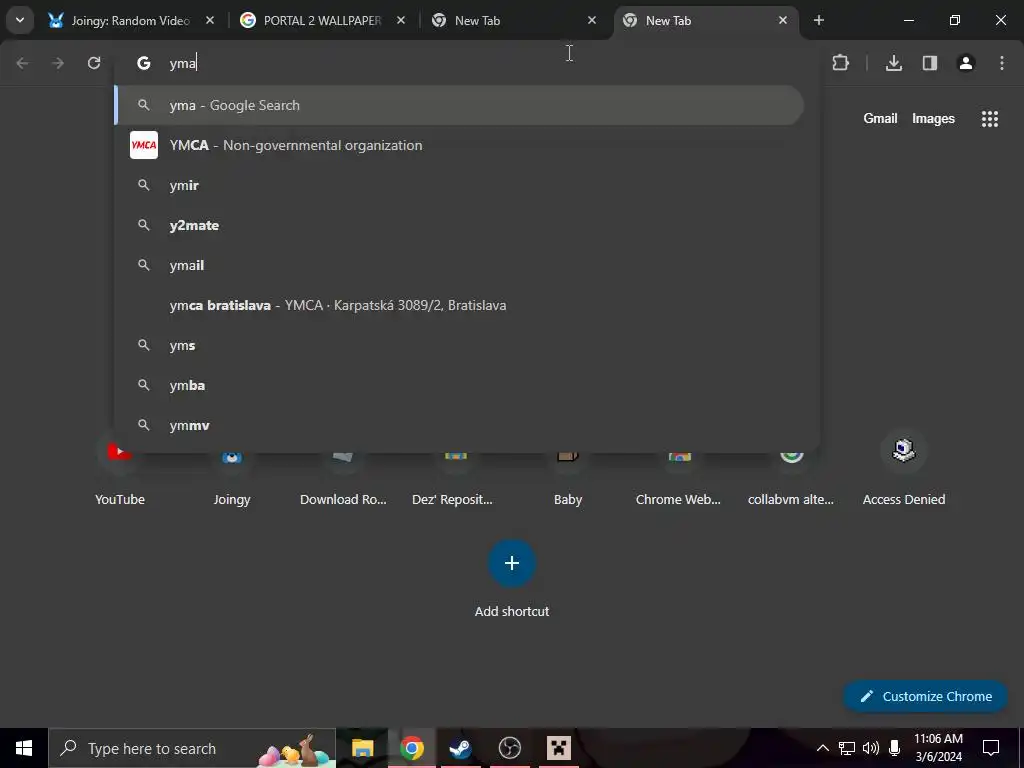
Task: Choose the 'ymca bratislava' suggestion
Action: coord(459,305)
